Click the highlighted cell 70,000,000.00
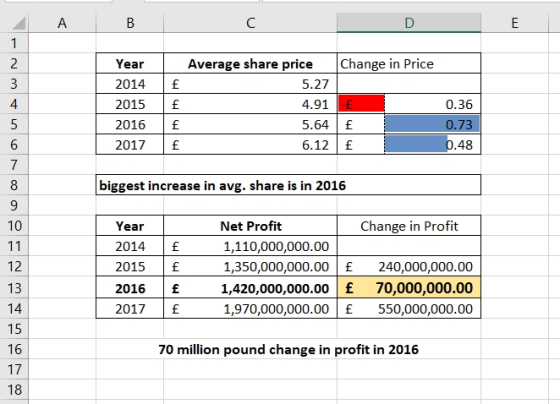Viewport: 560px width, 404px height. point(409,288)
